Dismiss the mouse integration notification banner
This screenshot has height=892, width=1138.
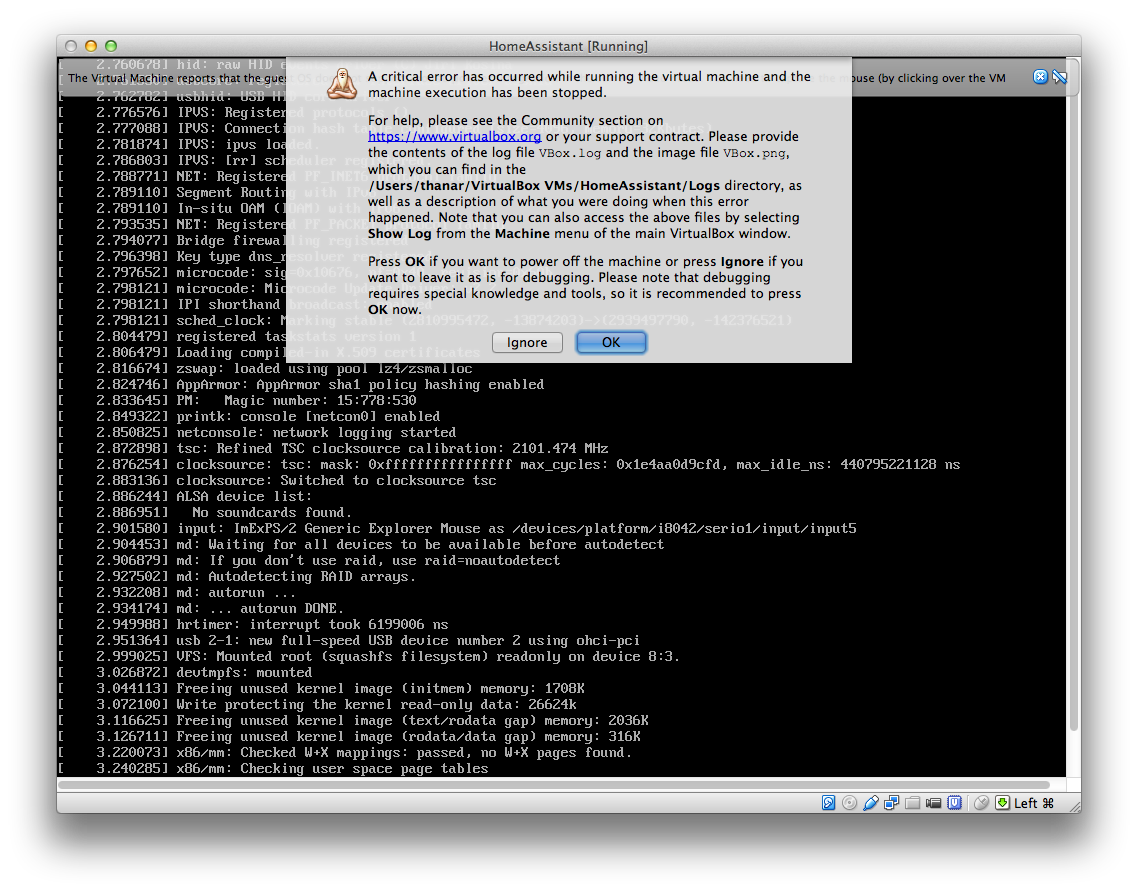(1040, 77)
